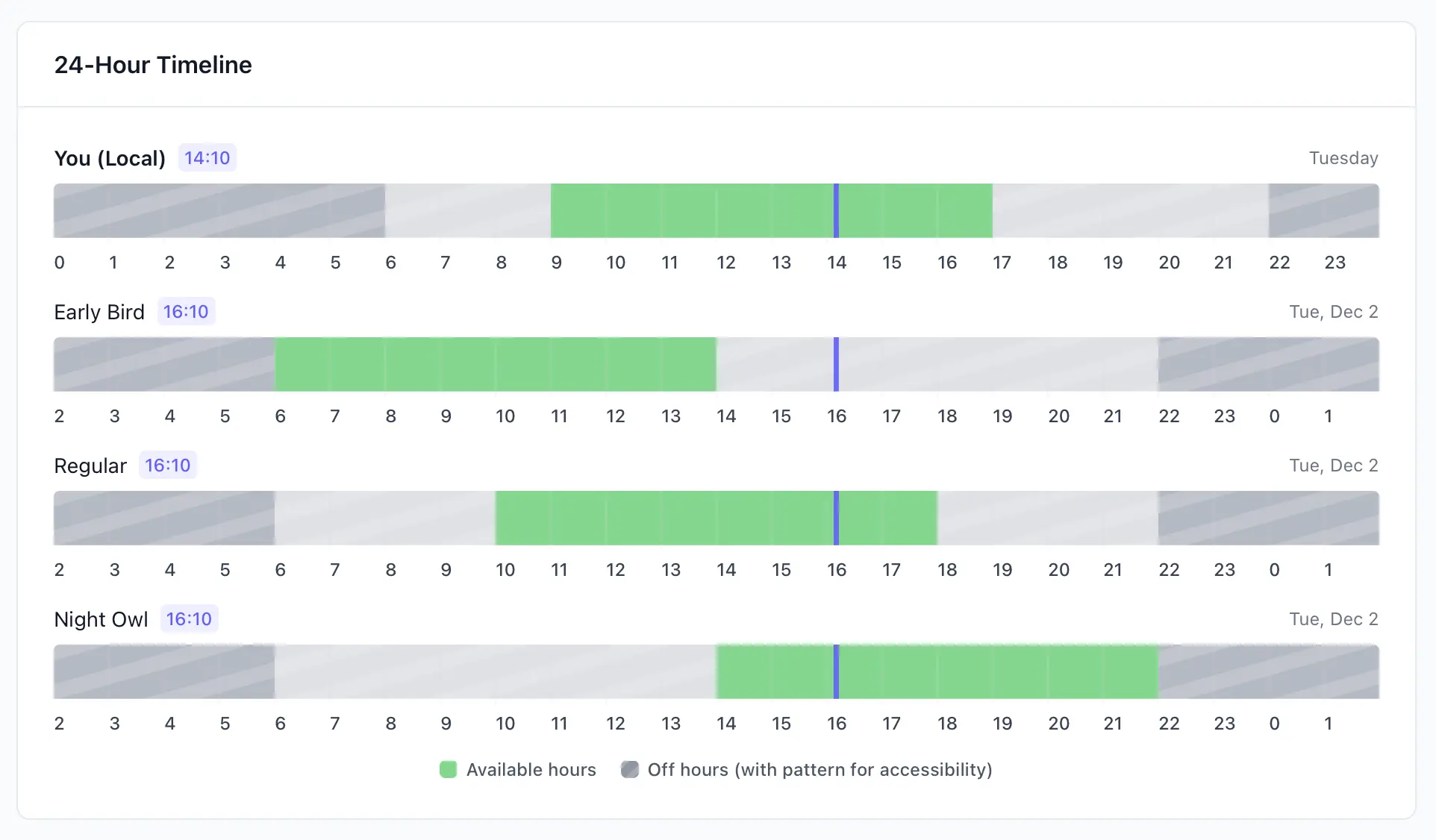
Task: Click the Regular 16:10 time badge
Action: [x=167, y=466]
